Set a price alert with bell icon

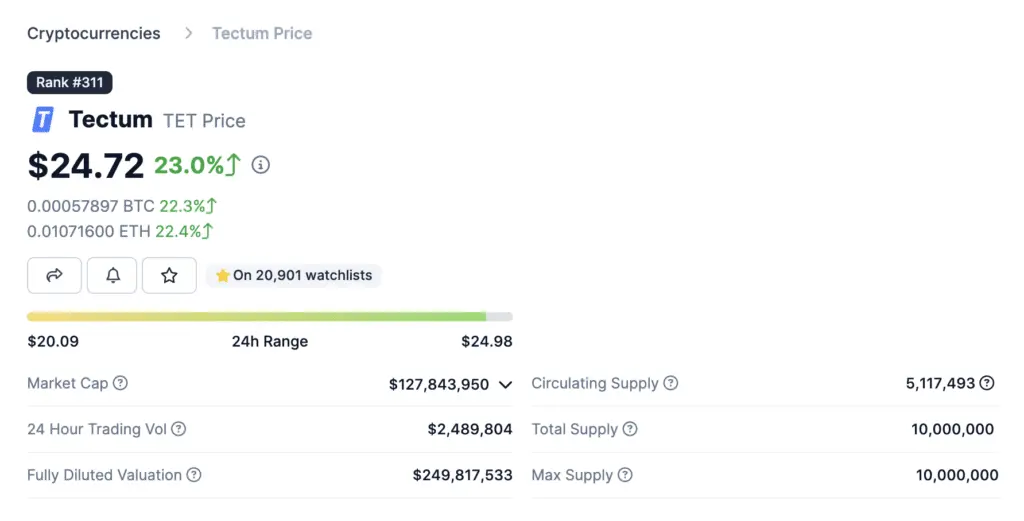[x=112, y=276]
